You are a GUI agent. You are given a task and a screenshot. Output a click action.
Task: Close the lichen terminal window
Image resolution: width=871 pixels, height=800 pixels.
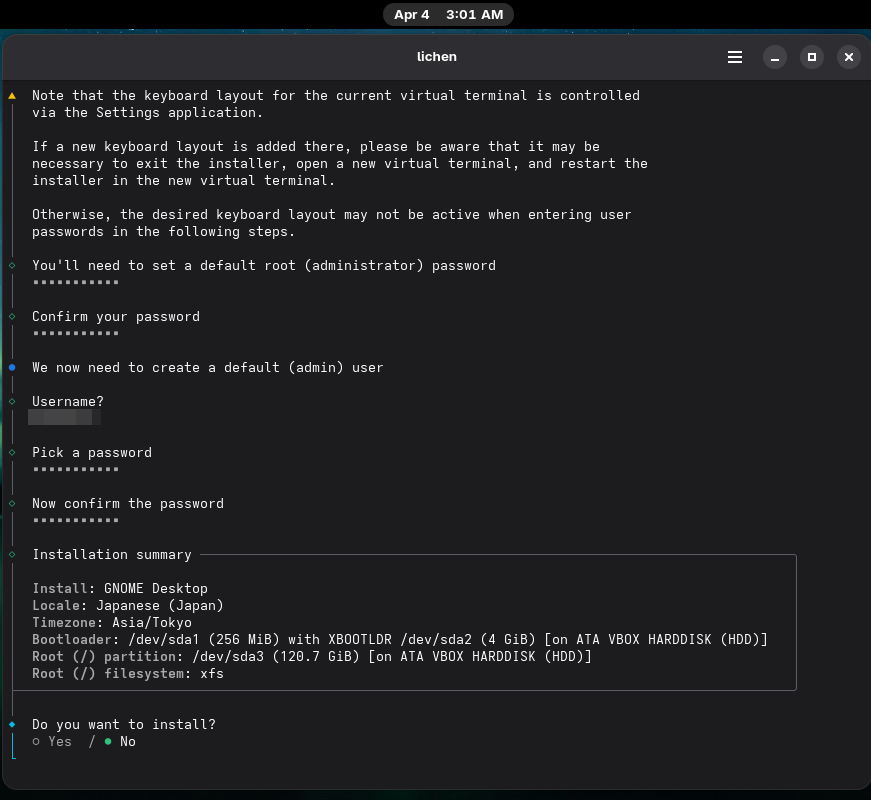[x=848, y=57]
